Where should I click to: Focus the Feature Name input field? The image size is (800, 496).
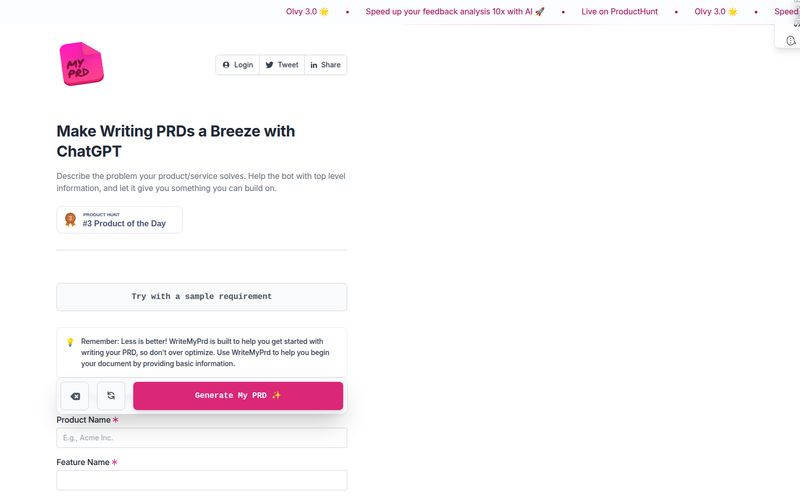[x=202, y=480]
